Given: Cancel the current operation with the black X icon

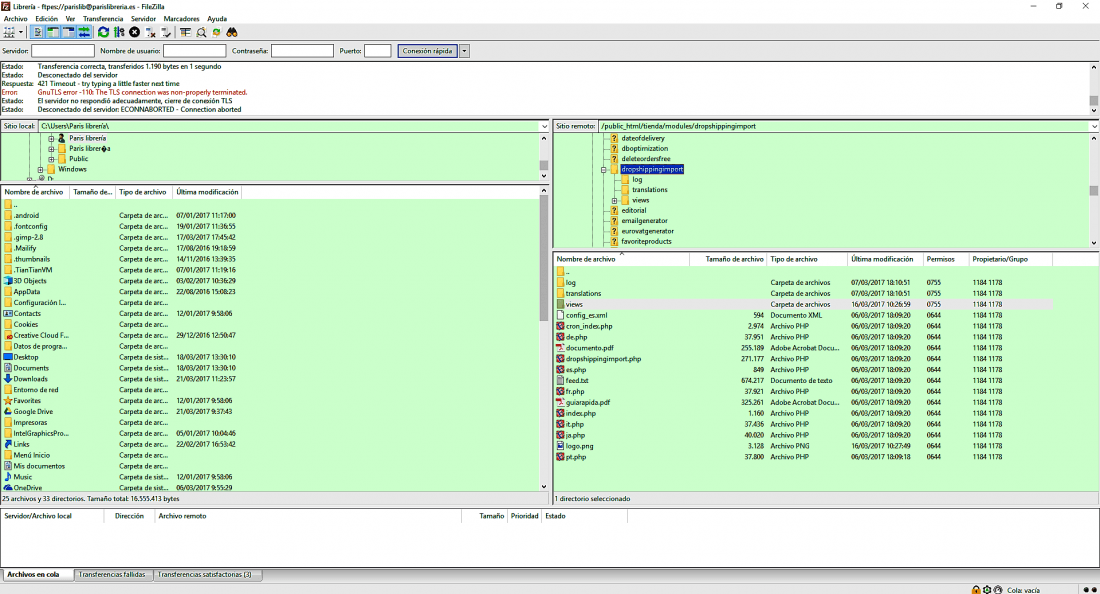Looking at the screenshot, I should click(x=135, y=32).
